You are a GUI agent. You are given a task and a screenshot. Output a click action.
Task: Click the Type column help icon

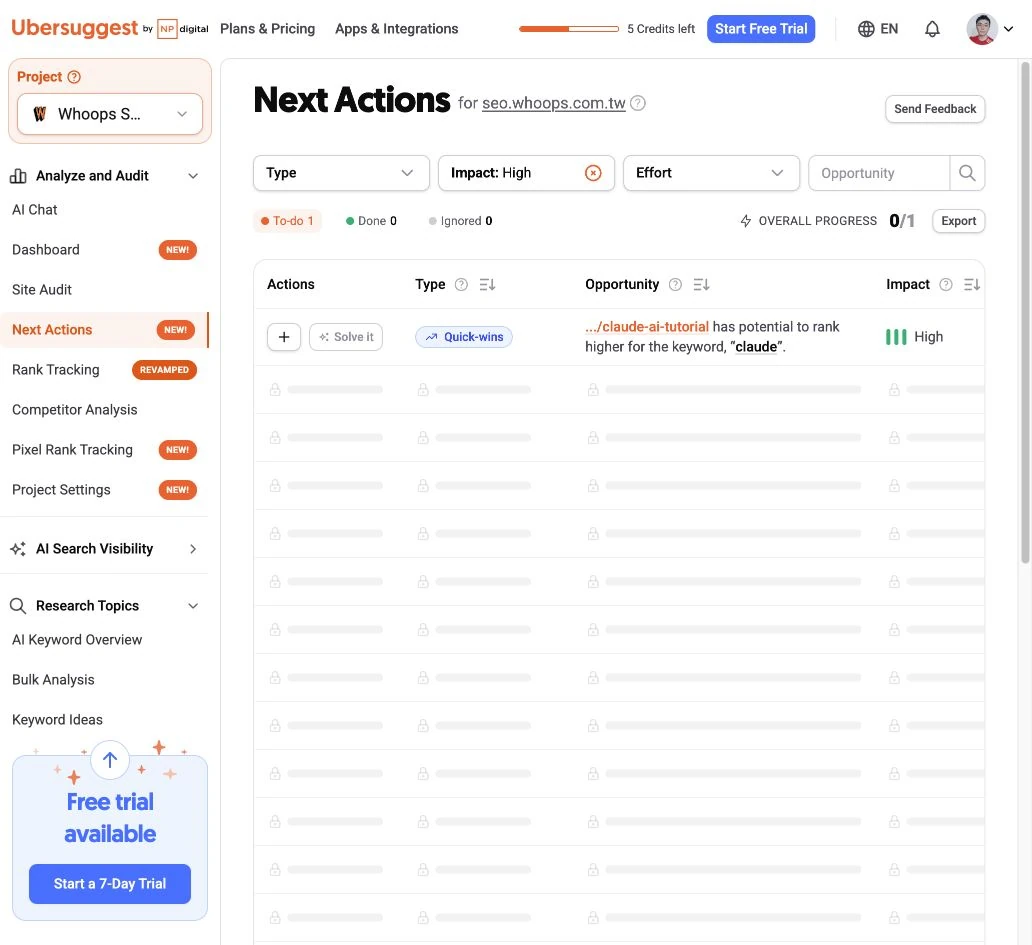(461, 284)
